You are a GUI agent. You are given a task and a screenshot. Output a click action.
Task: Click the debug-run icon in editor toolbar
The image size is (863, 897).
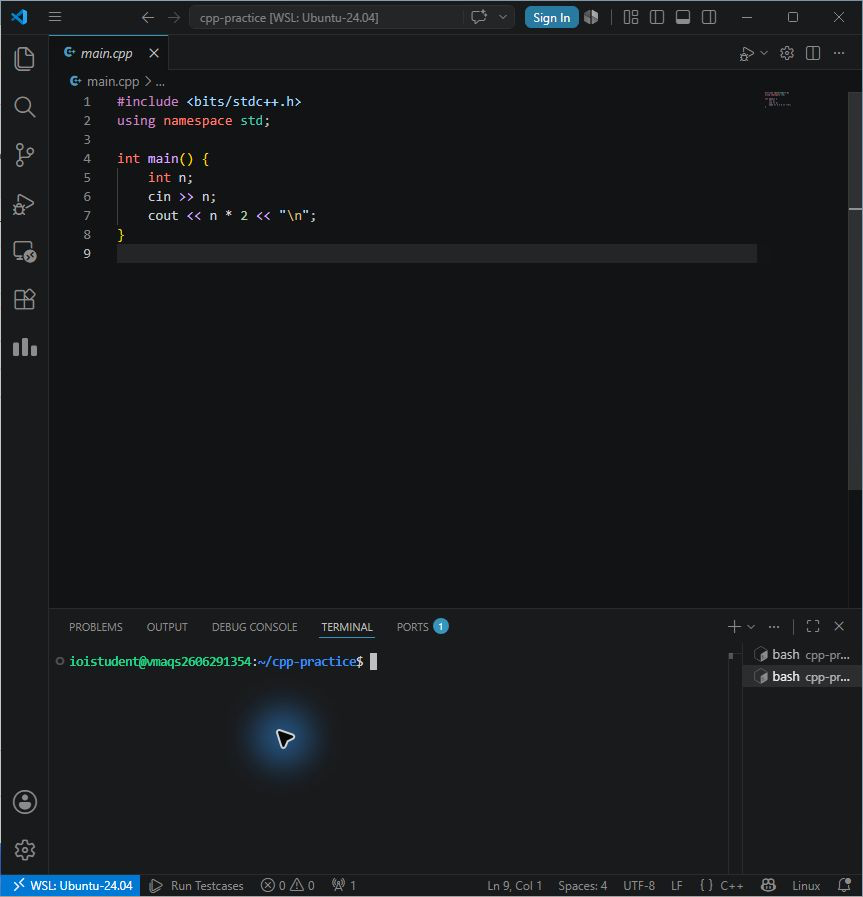point(746,53)
